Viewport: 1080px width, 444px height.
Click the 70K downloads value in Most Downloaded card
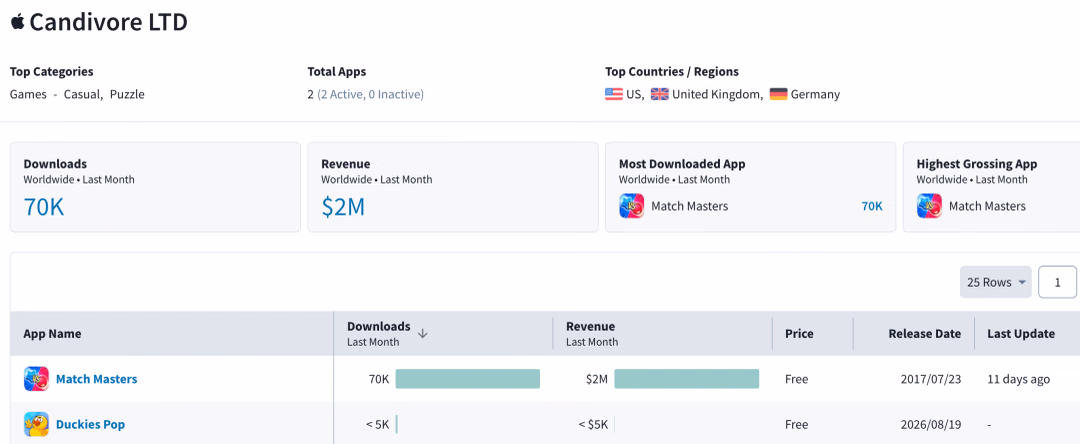(x=872, y=206)
